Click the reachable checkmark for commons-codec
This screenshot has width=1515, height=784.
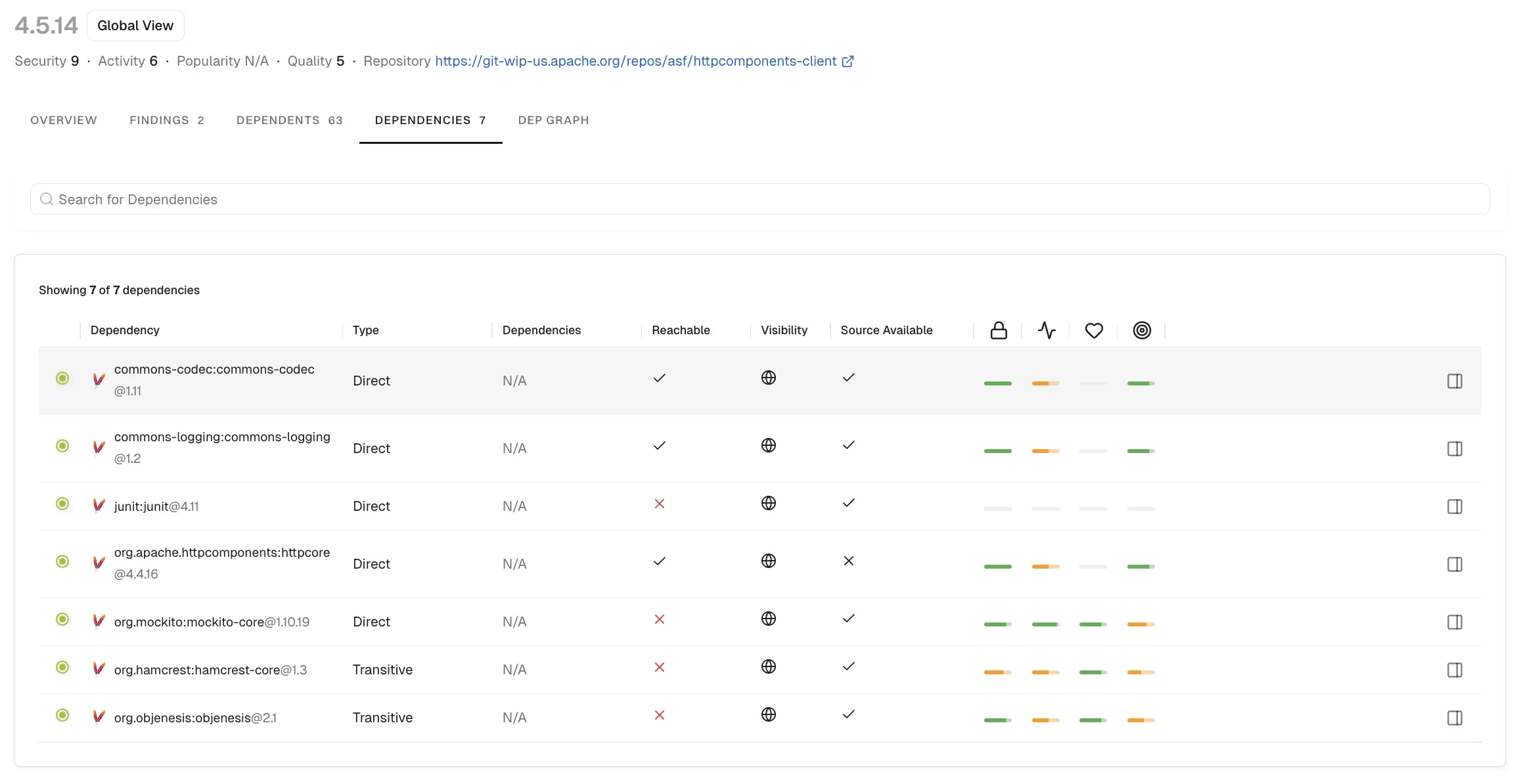click(660, 378)
